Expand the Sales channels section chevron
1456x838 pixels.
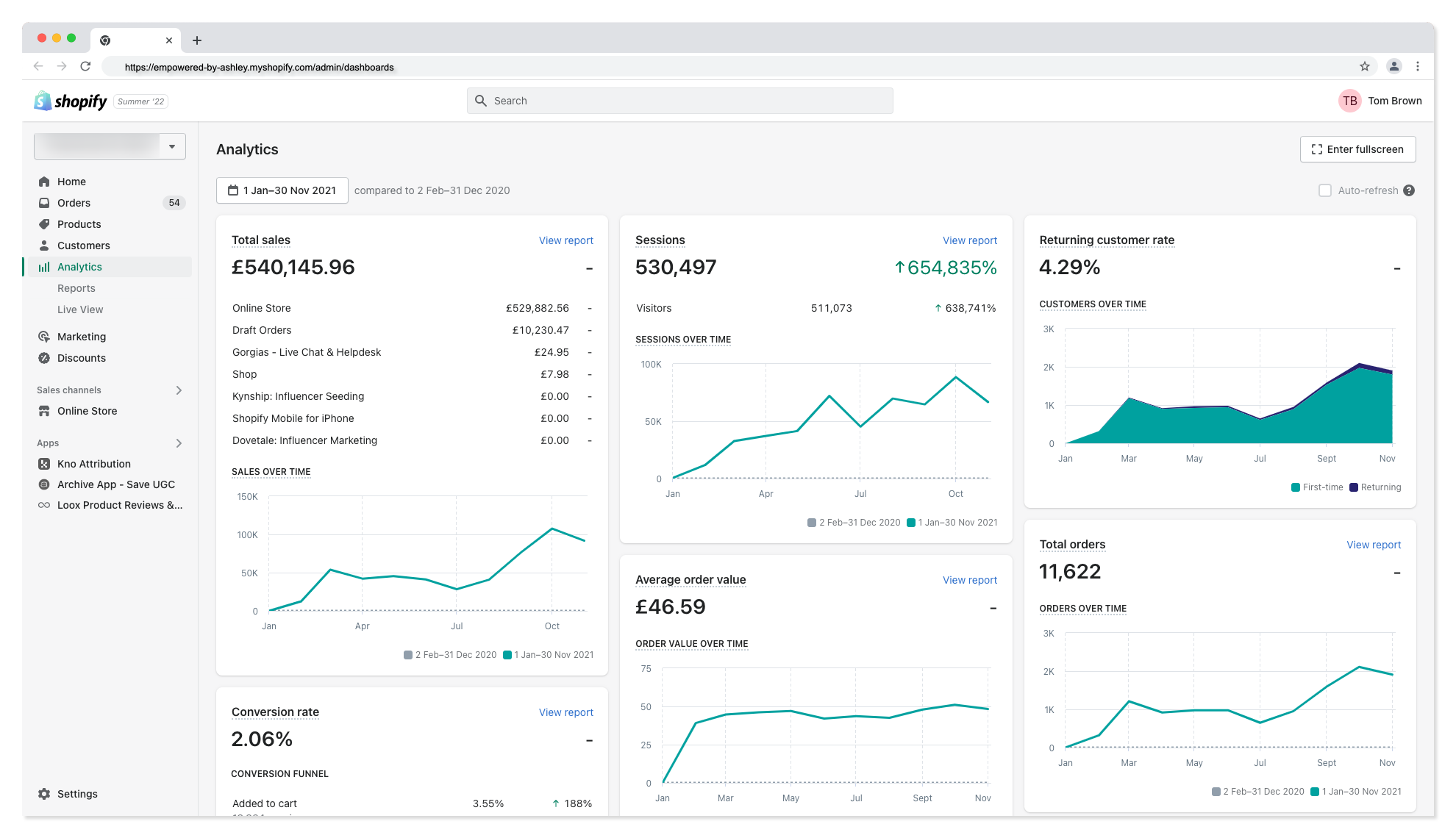[179, 390]
